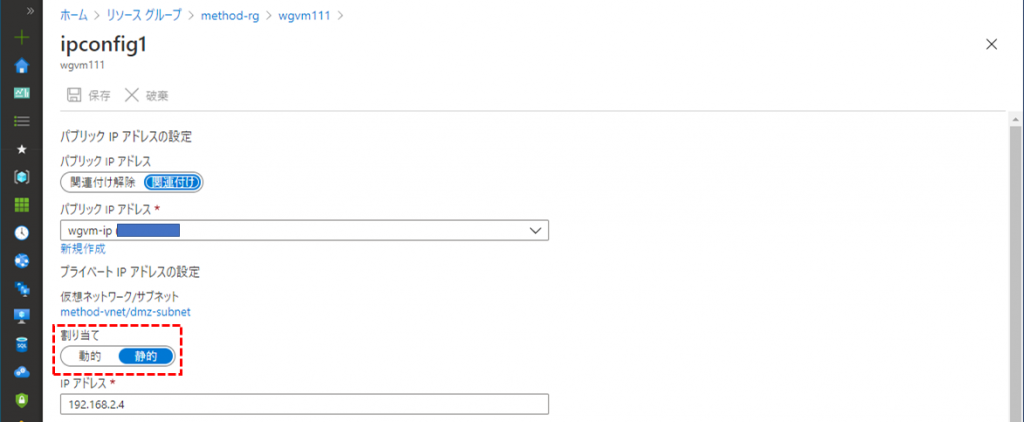Open the Dashboard chart icon
This screenshot has height=422, width=1024.
pos(22,93)
